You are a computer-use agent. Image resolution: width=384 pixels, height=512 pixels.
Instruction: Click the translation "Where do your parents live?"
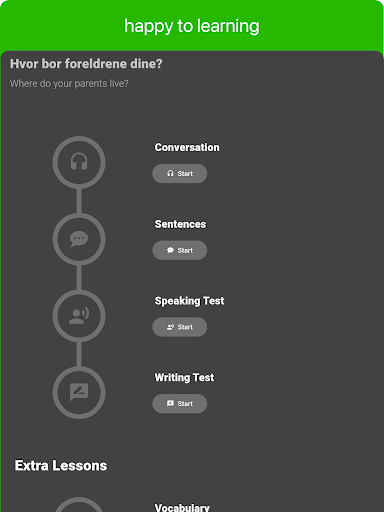(x=69, y=84)
